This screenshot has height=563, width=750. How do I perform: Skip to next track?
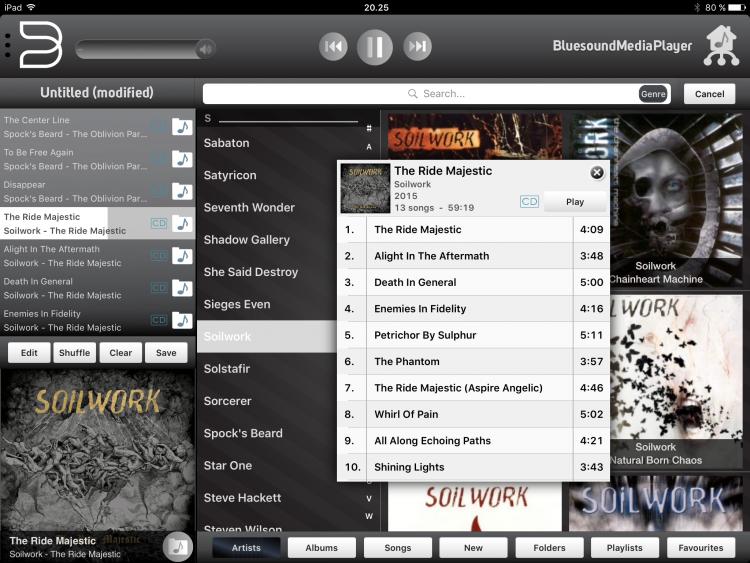coord(417,46)
